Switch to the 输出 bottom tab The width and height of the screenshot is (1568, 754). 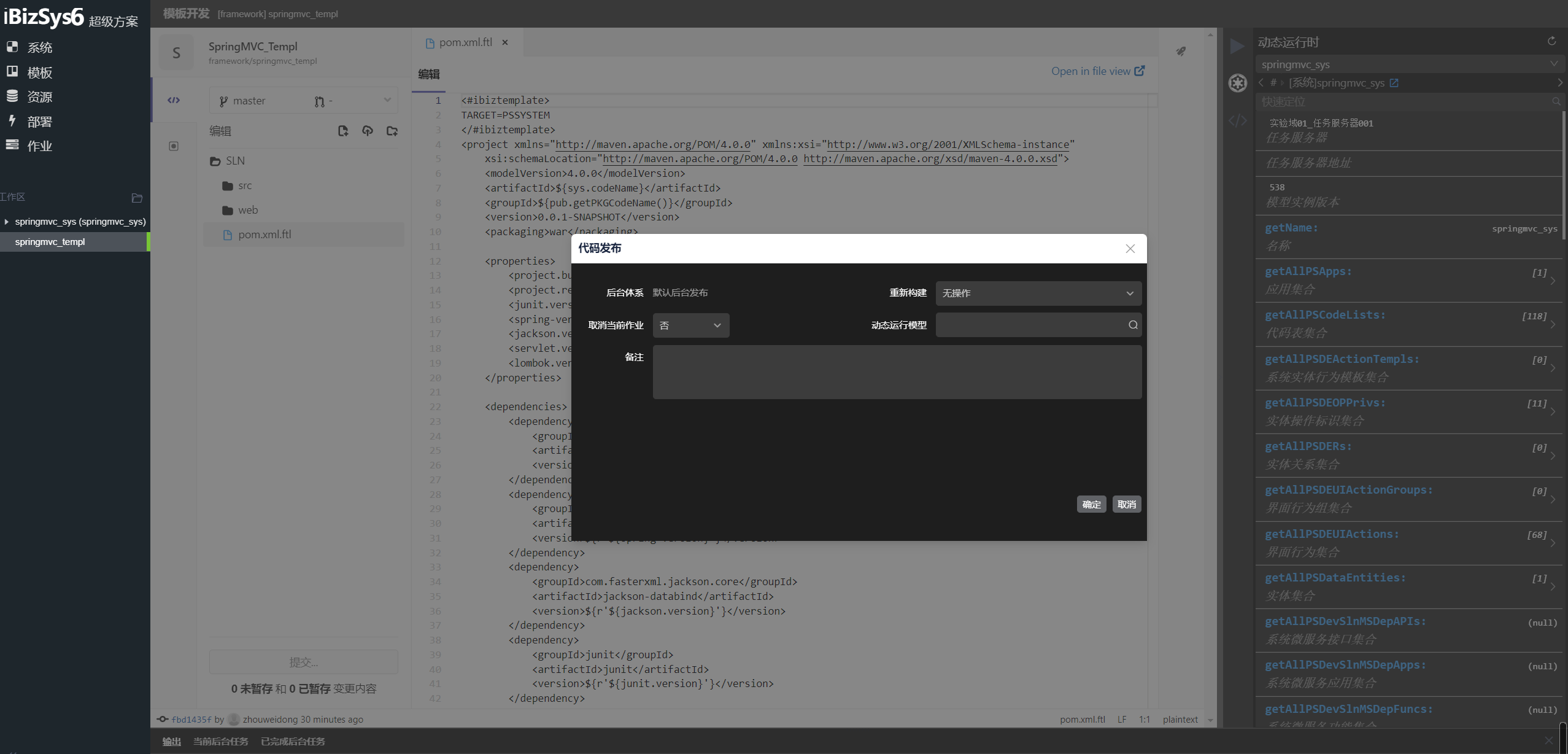[x=171, y=742]
